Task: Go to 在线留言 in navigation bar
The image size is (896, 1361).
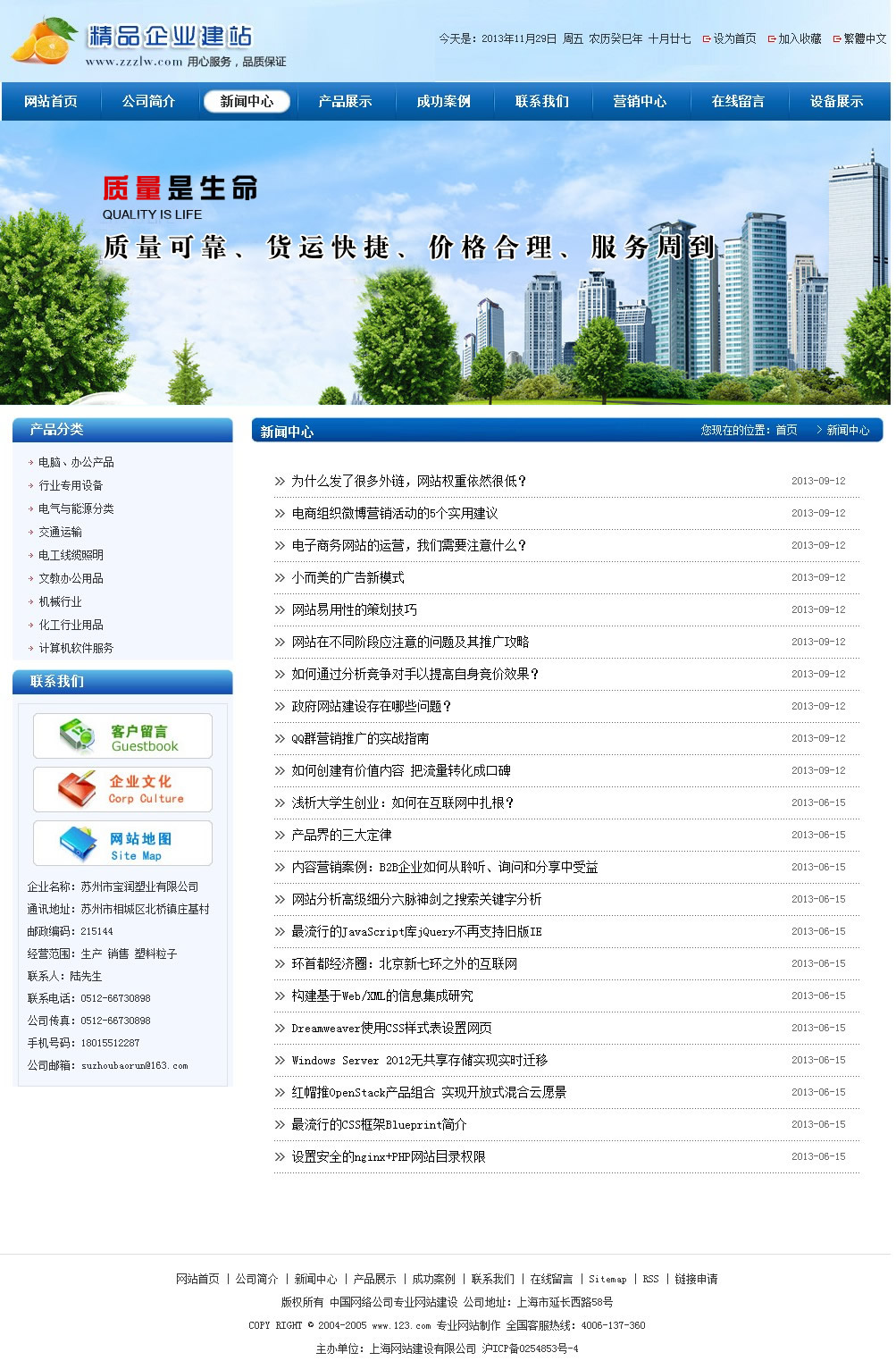Action: (738, 102)
